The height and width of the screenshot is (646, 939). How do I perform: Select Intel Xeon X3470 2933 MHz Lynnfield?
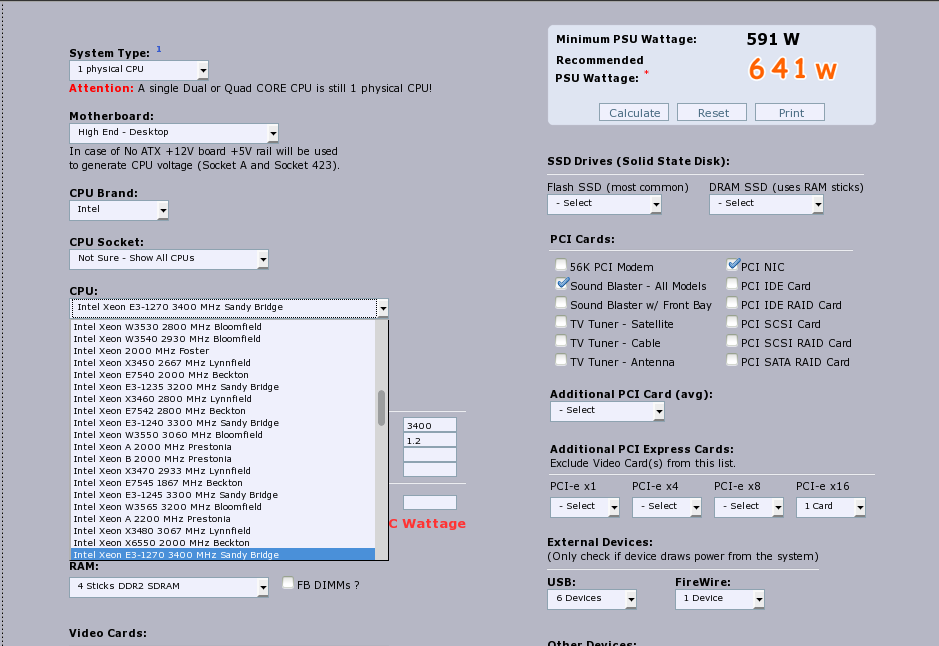tap(223, 471)
